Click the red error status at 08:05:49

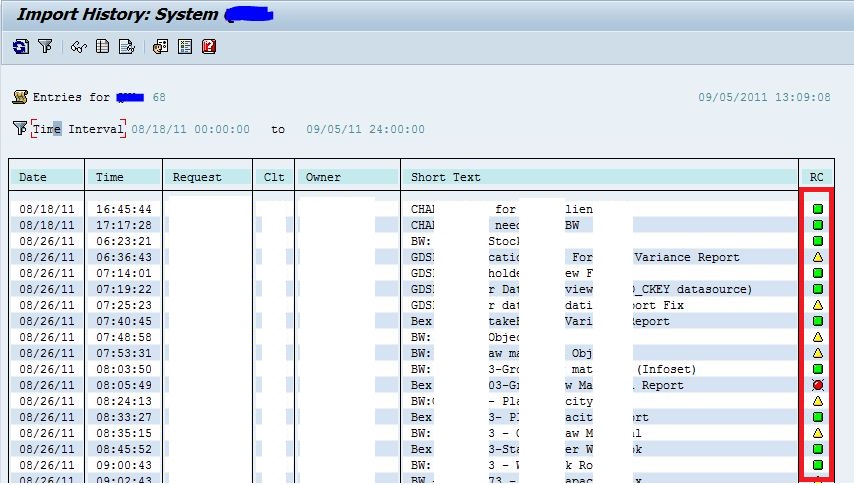pos(818,385)
